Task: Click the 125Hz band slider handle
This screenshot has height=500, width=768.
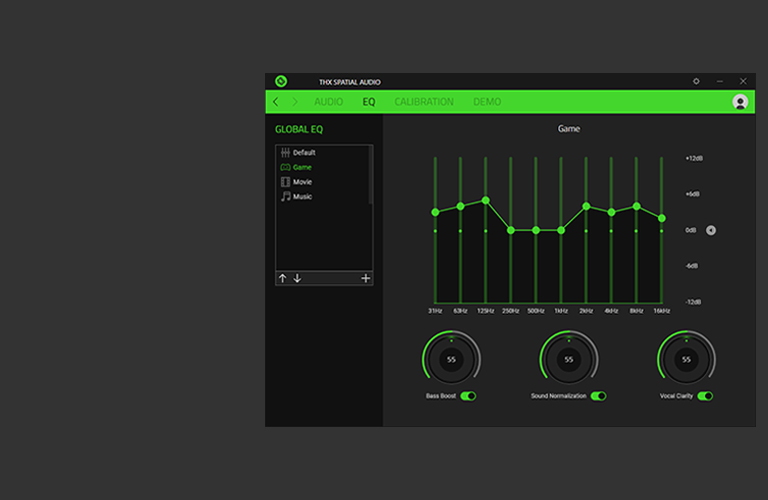Action: pos(485,200)
